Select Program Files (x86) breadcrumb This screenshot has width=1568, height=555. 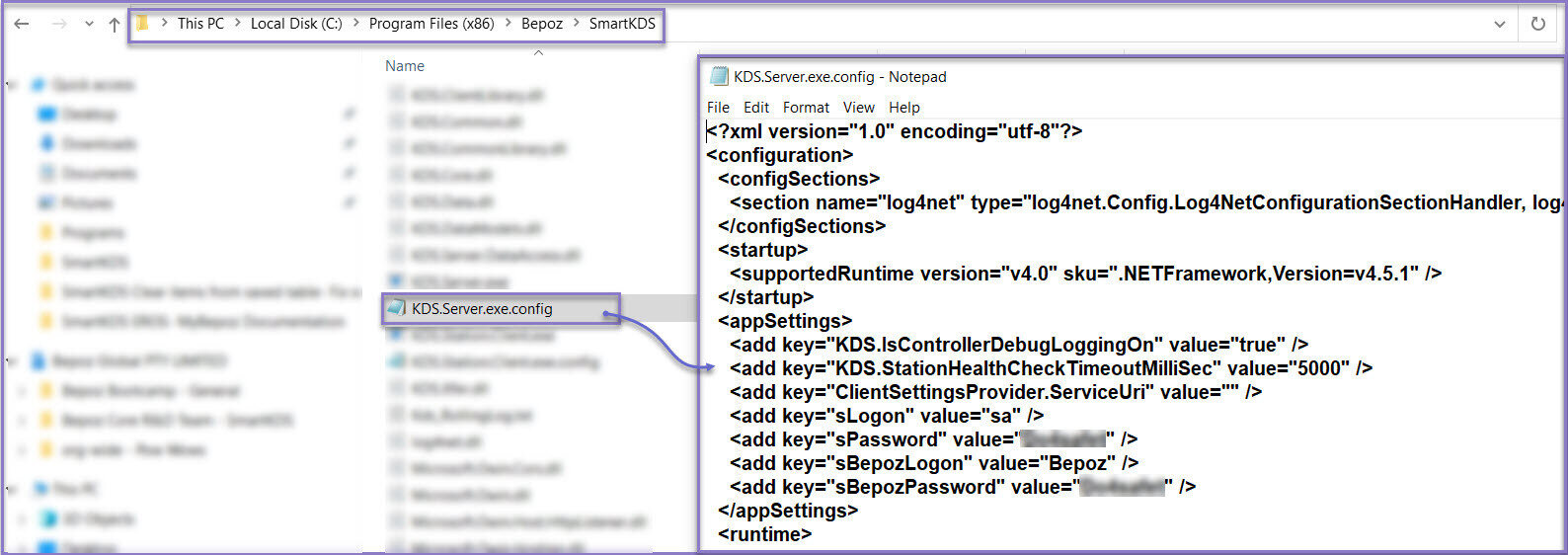[x=431, y=24]
